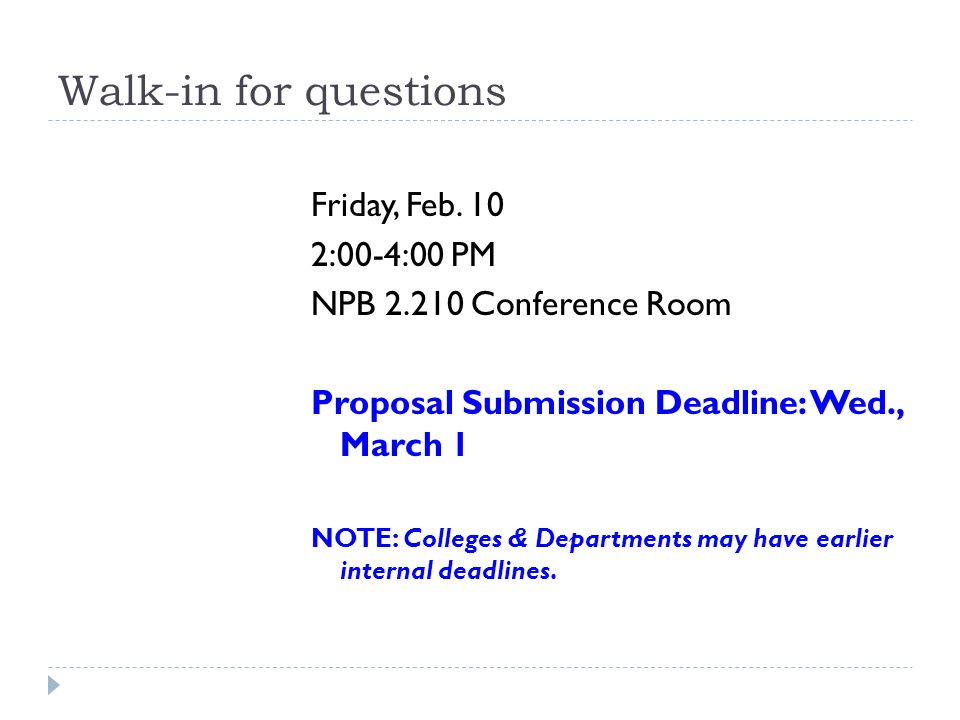Click the 'Wed.,' text in deadline line

857,403
